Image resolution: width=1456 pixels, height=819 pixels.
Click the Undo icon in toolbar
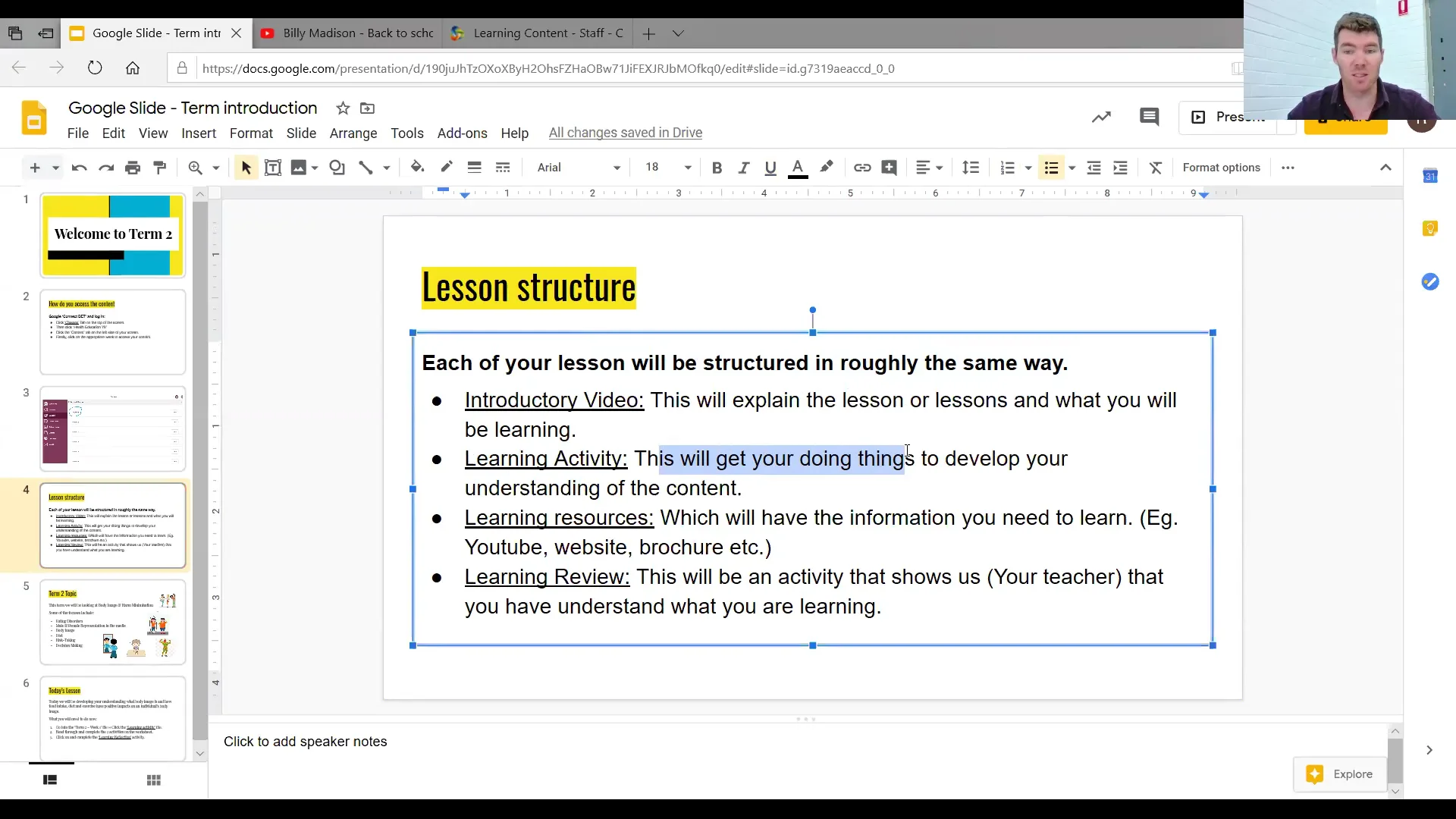point(79,168)
